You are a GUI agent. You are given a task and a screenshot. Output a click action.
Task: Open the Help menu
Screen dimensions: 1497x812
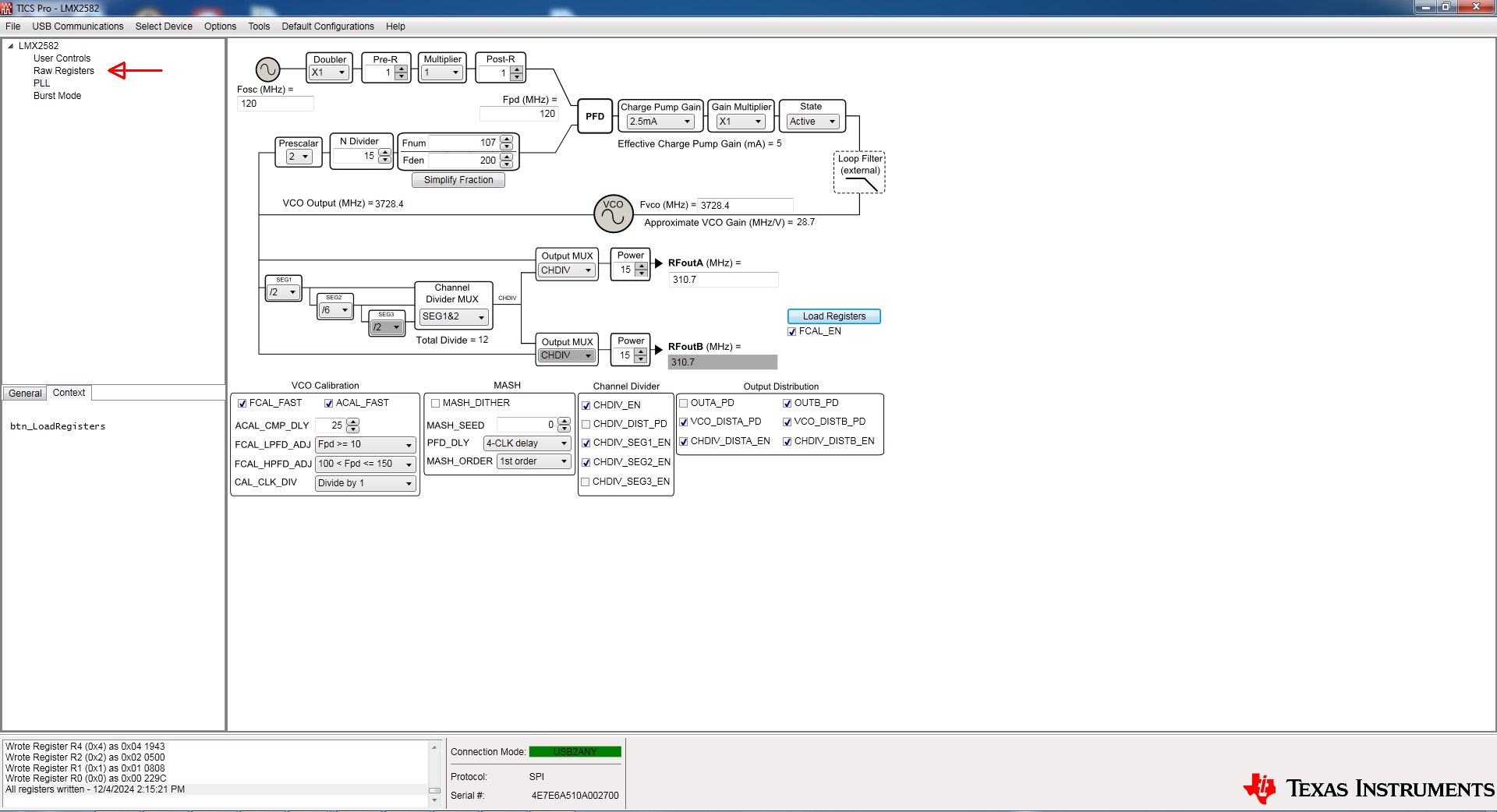pos(396,26)
